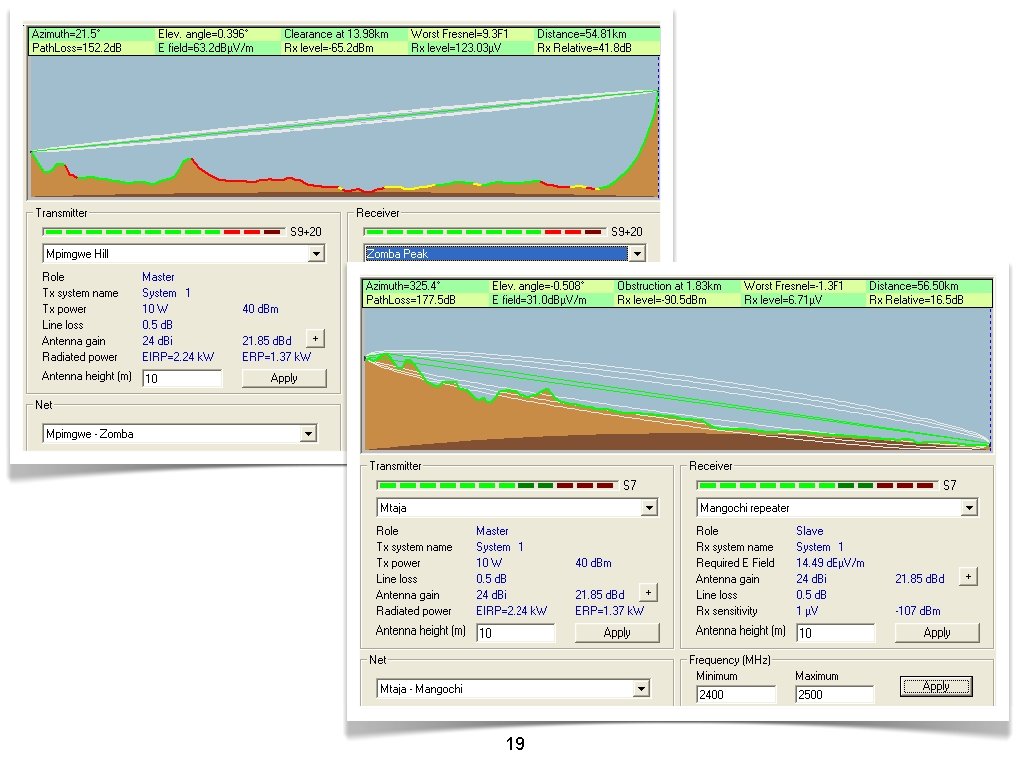This screenshot has width=1024, height=768.
Task: Open the Mtaja transmitter dropdown
Action: (x=649, y=507)
